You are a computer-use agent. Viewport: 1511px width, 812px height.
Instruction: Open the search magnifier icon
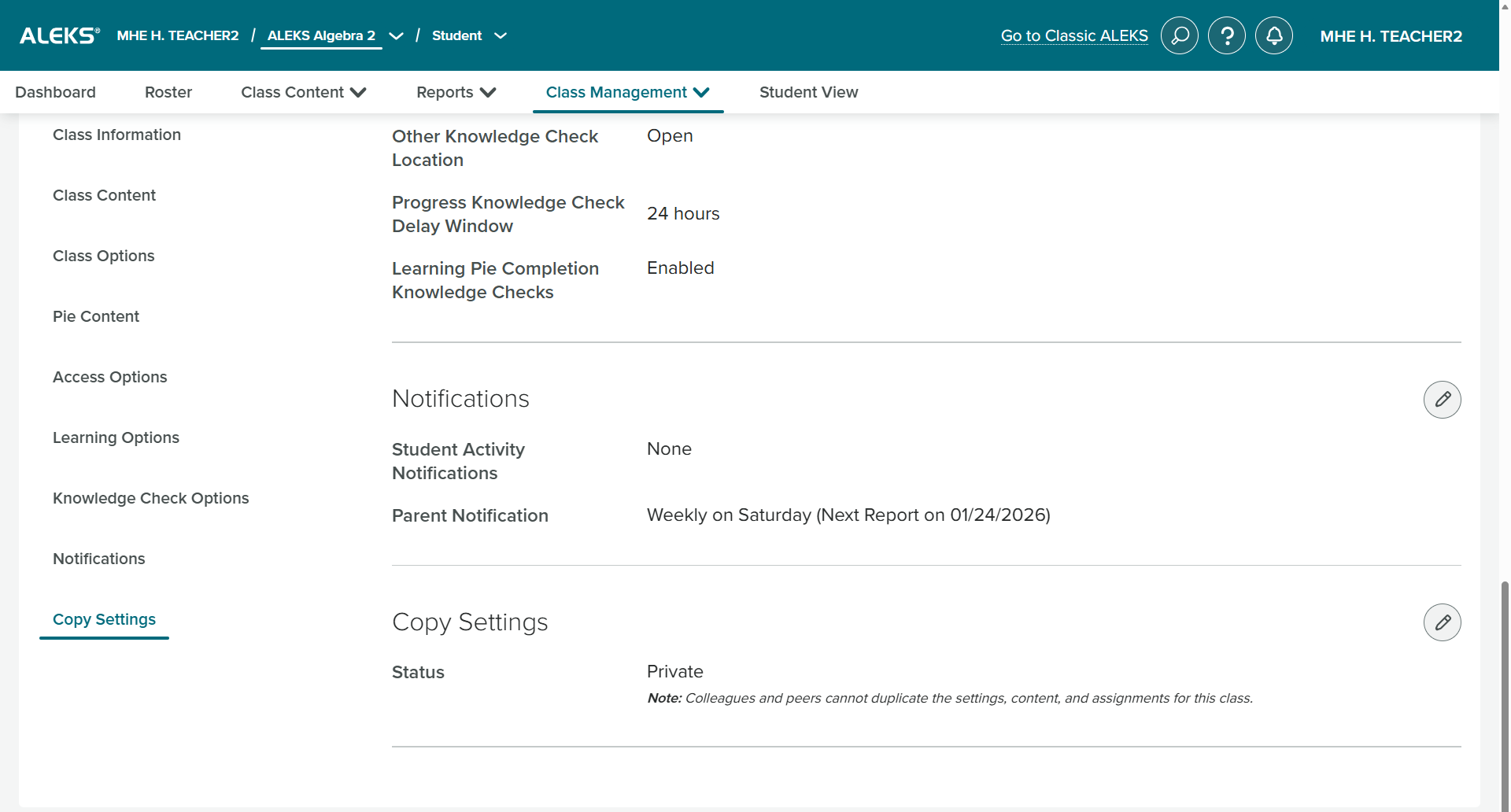point(1179,35)
